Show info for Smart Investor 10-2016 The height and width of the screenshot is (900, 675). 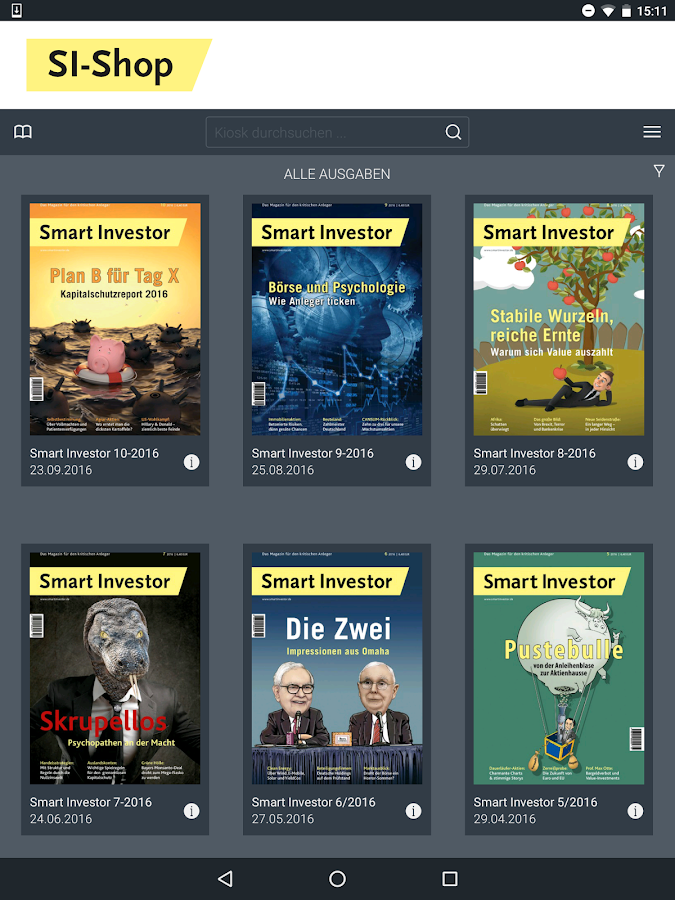point(191,462)
